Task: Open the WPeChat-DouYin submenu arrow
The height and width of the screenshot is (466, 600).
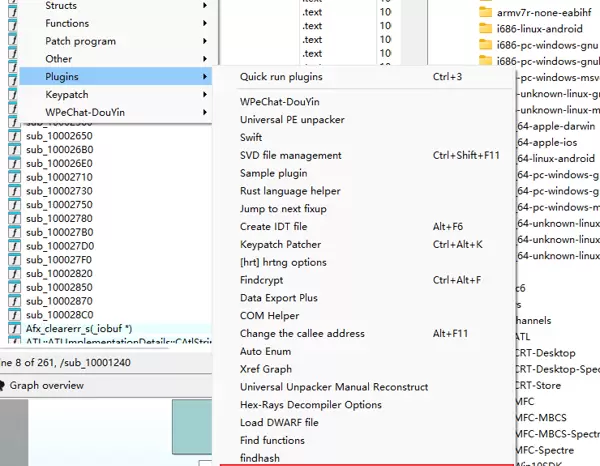Action: coord(206,112)
